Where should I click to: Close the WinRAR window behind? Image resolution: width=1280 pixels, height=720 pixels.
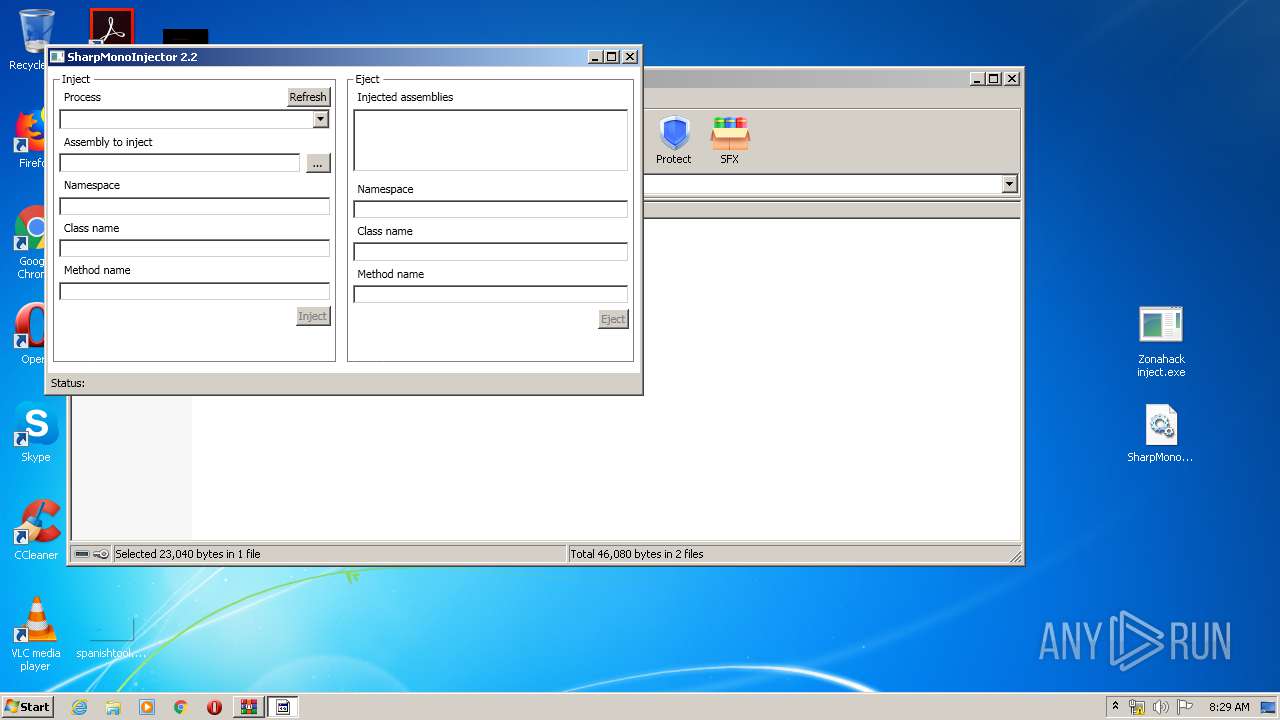[1012, 78]
